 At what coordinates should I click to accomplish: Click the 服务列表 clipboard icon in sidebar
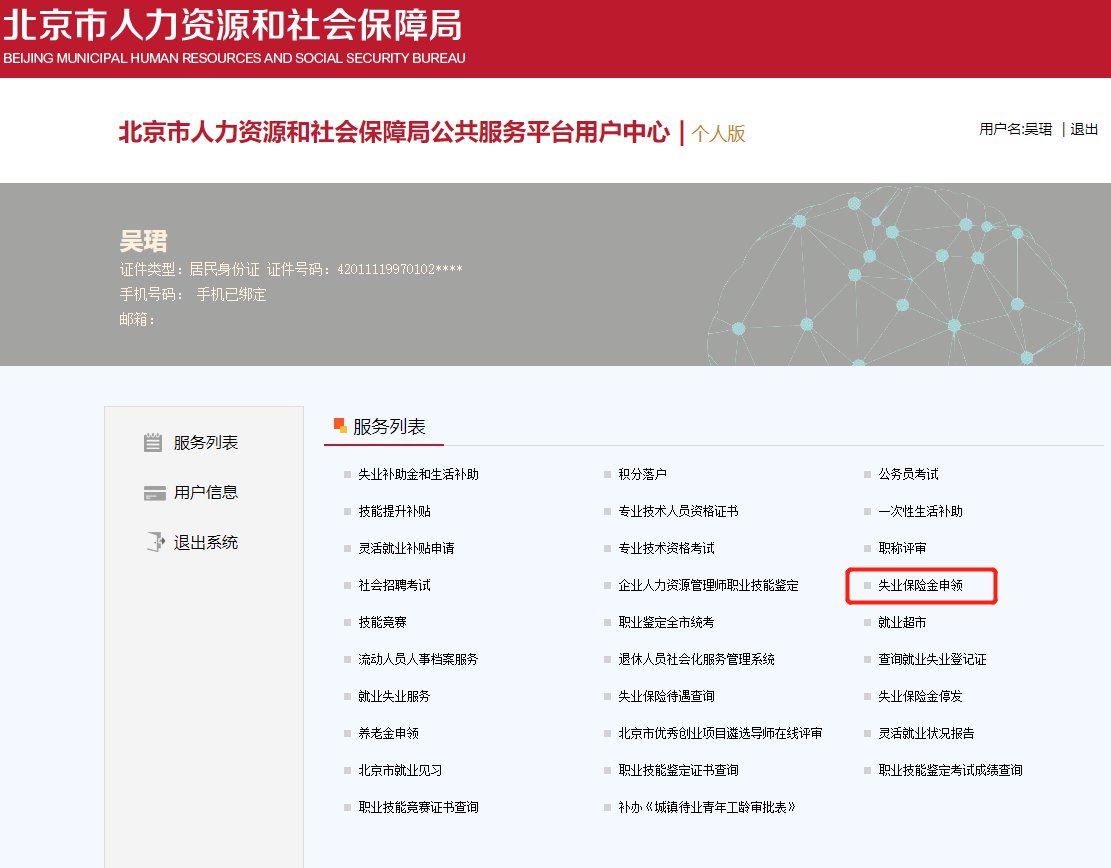click(153, 443)
